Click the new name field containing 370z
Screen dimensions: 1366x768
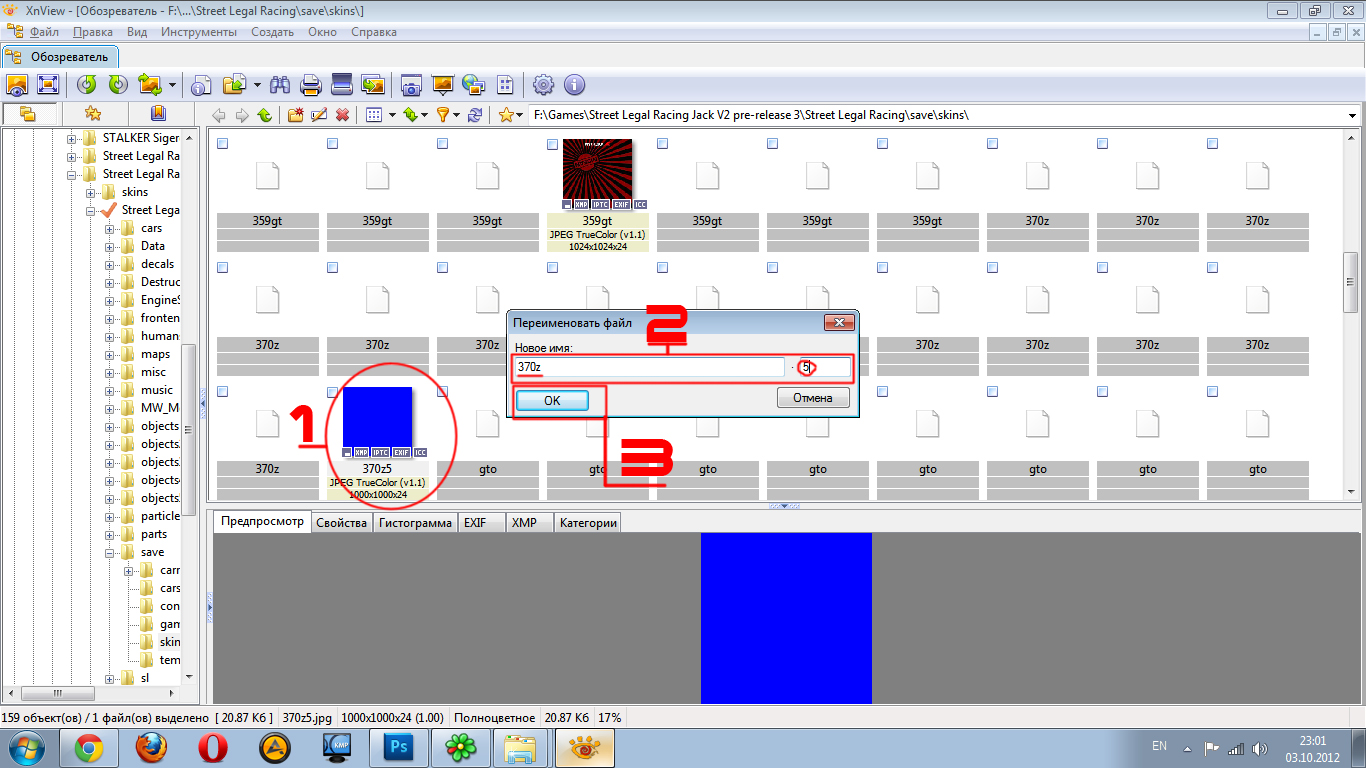(x=650, y=367)
